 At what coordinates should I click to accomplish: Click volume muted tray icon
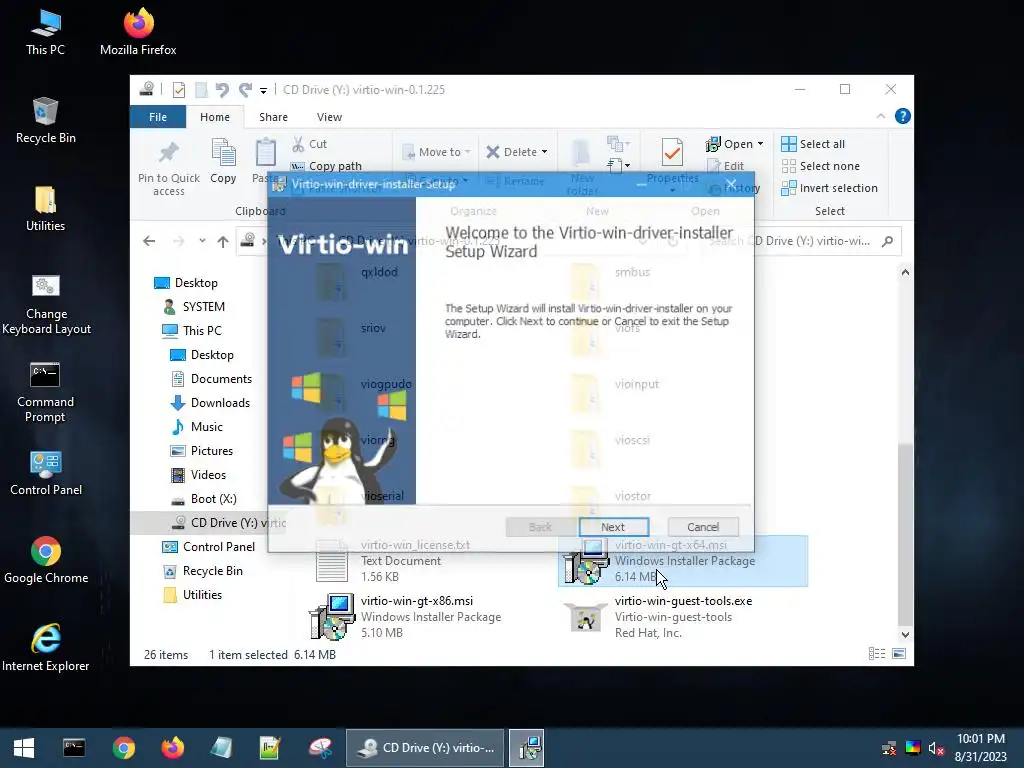936,748
